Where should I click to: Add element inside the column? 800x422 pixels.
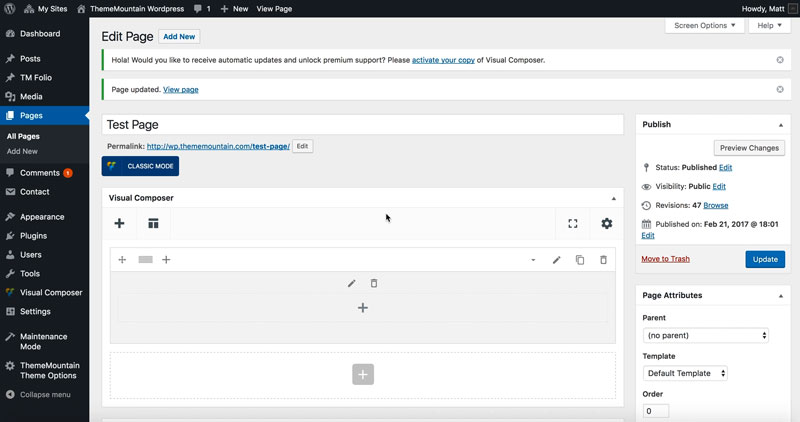pos(363,308)
